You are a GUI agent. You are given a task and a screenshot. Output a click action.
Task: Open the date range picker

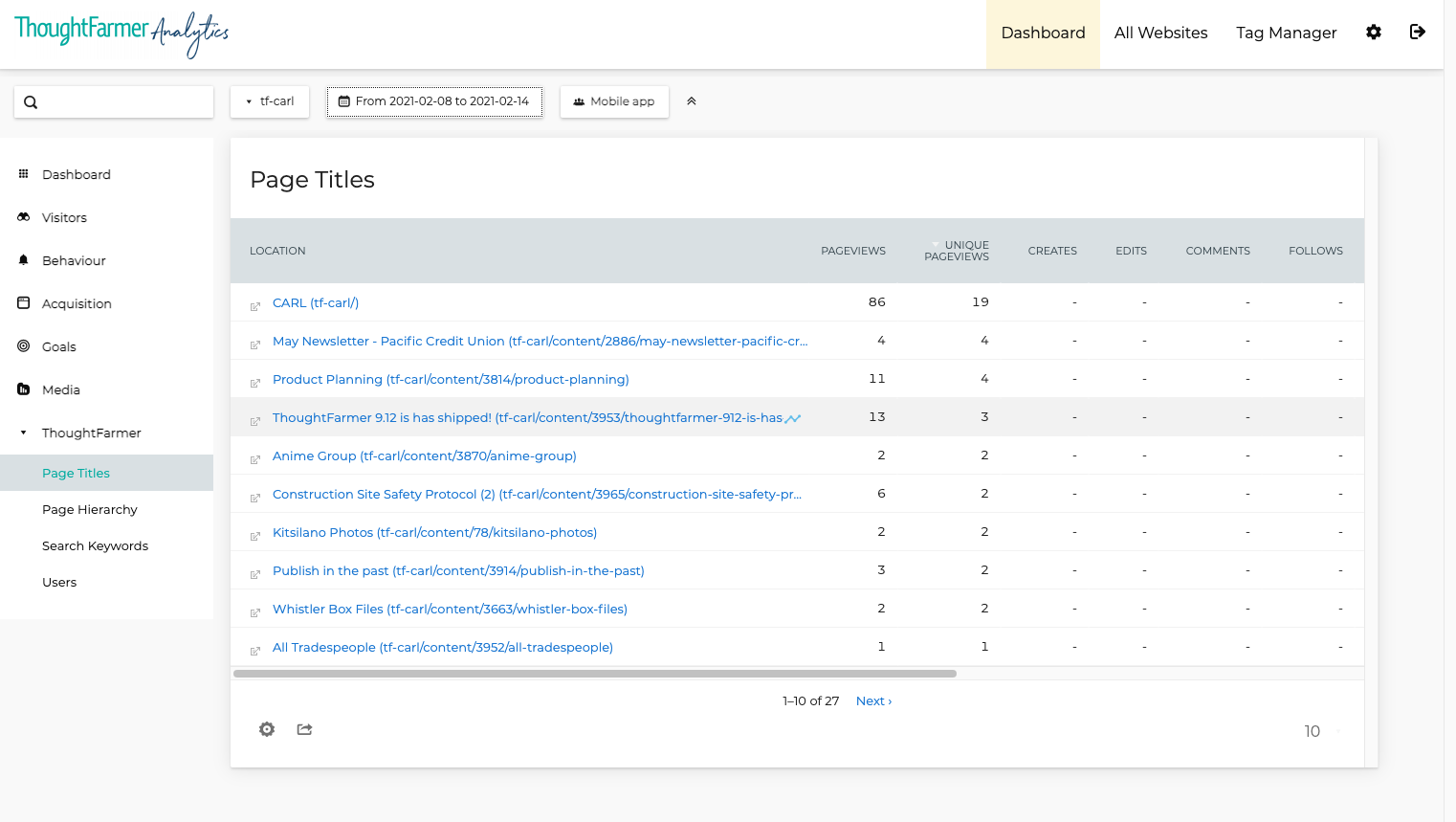pyautogui.click(x=434, y=101)
